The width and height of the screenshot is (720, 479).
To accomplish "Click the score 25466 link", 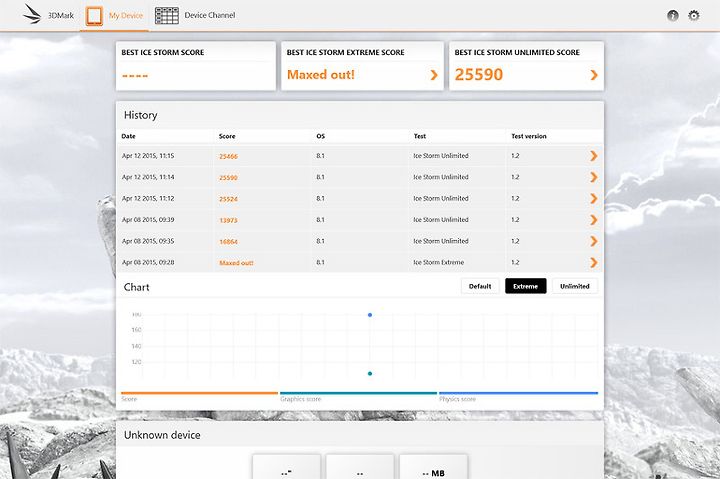I will pyautogui.click(x=228, y=156).
